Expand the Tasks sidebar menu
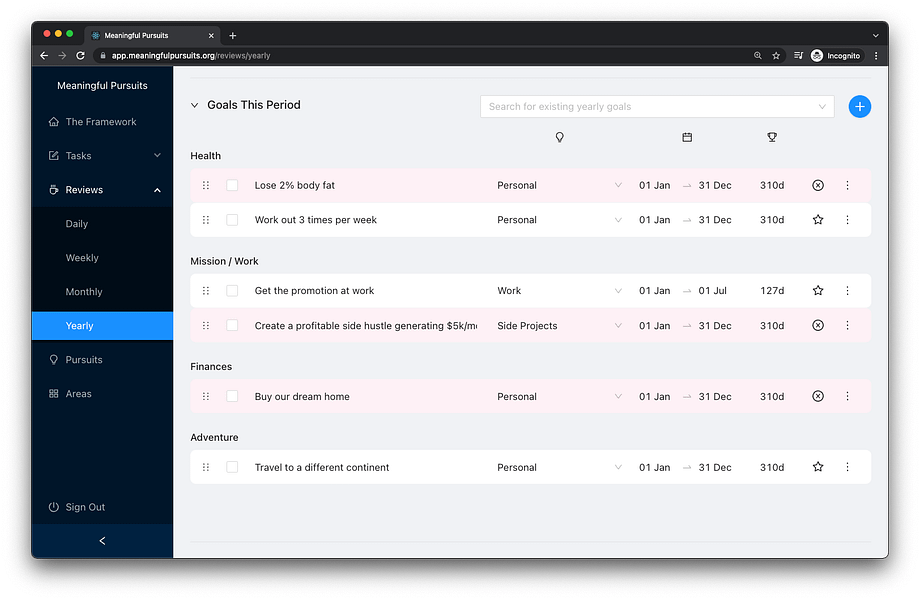Image resolution: width=920 pixels, height=600 pixels. (x=102, y=156)
